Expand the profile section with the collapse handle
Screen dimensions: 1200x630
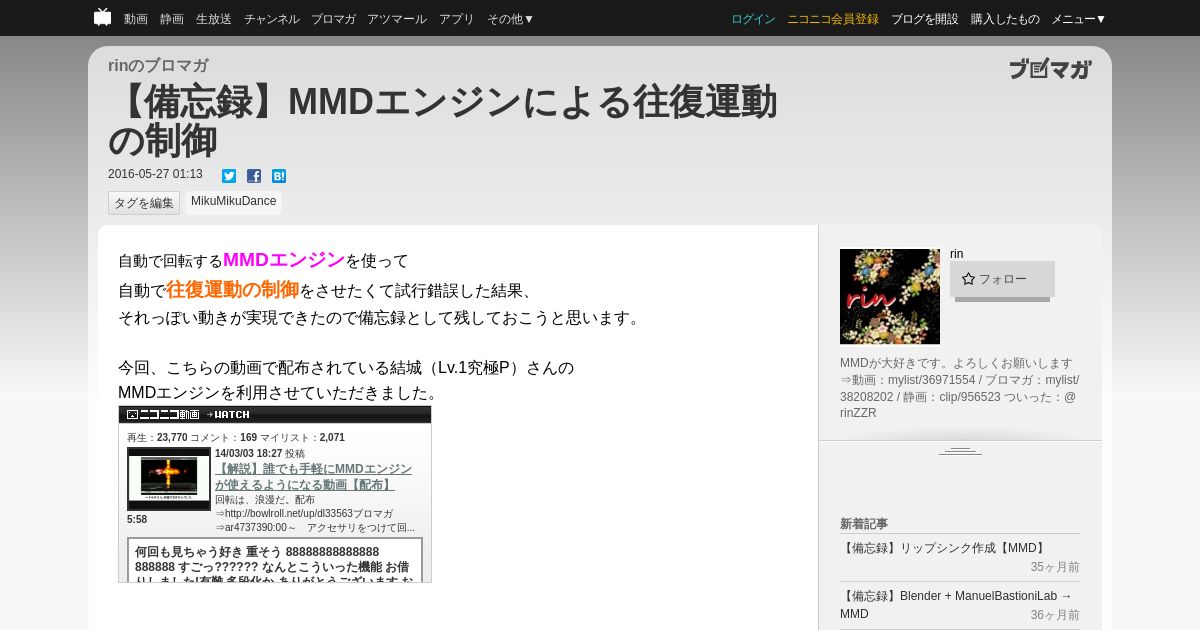coord(960,451)
